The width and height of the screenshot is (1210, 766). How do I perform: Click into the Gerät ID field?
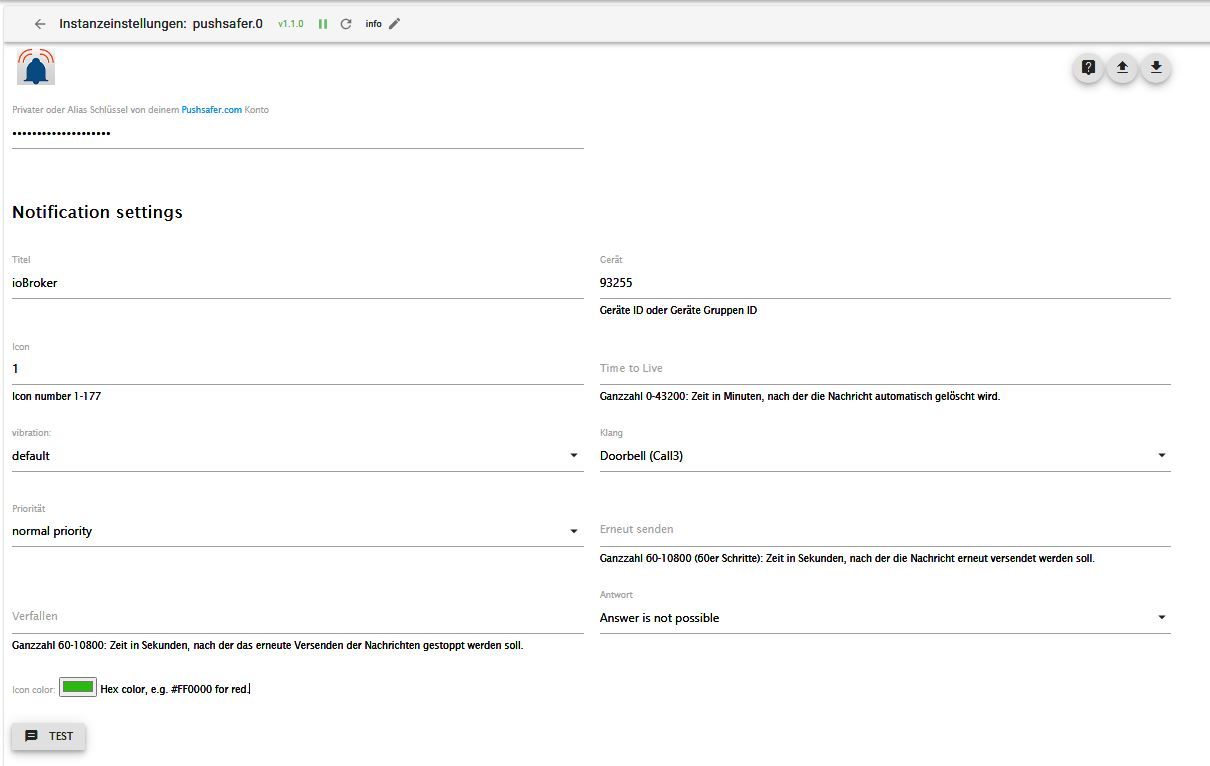884,283
